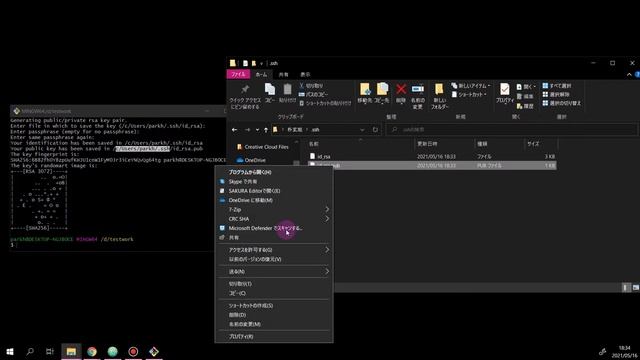Select OneDrive in Explorer sidebar
This screenshot has height=360, width=640.
(x=252, y=160)
